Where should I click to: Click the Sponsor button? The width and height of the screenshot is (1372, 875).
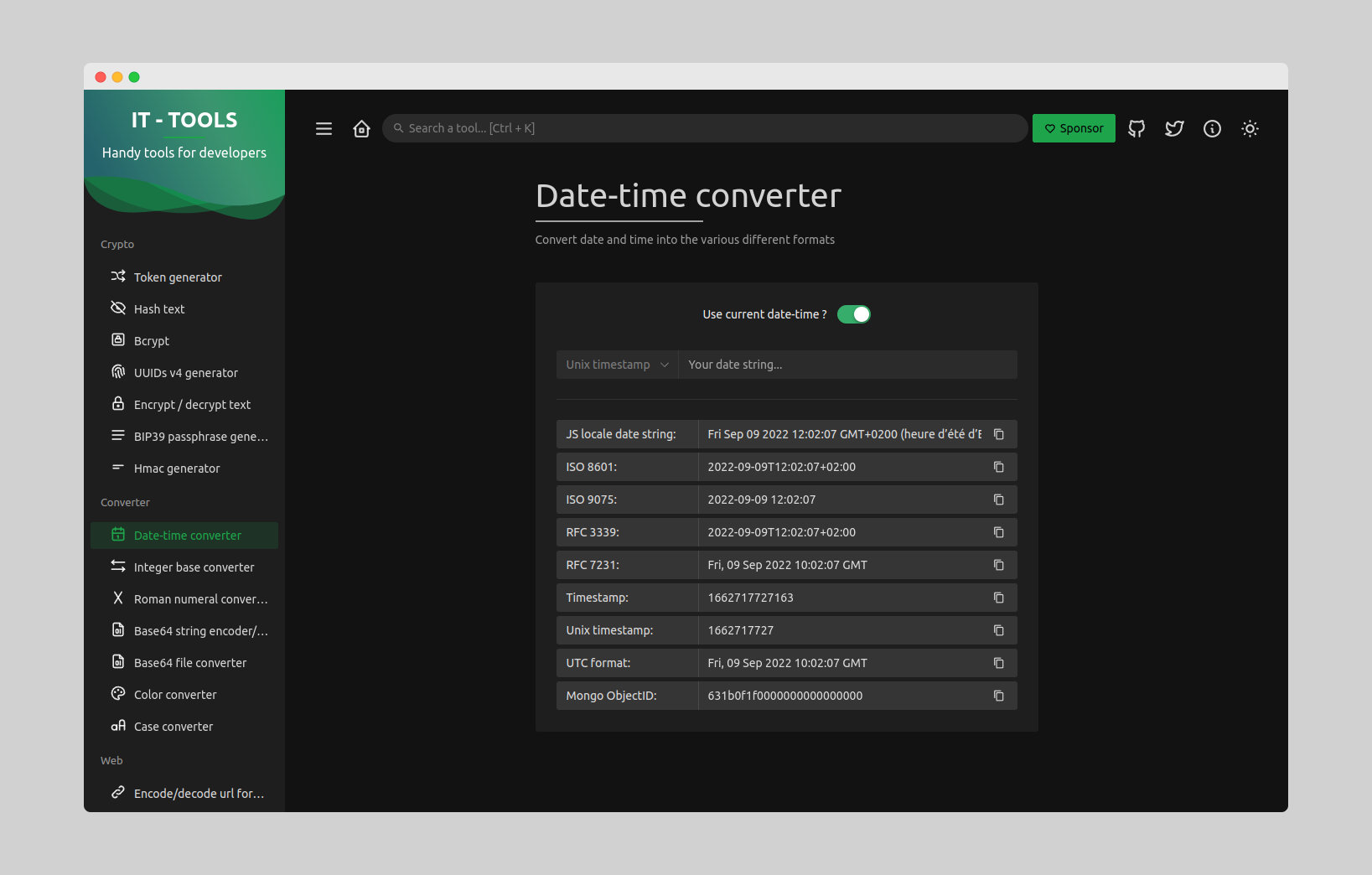tap(1074, 127)
